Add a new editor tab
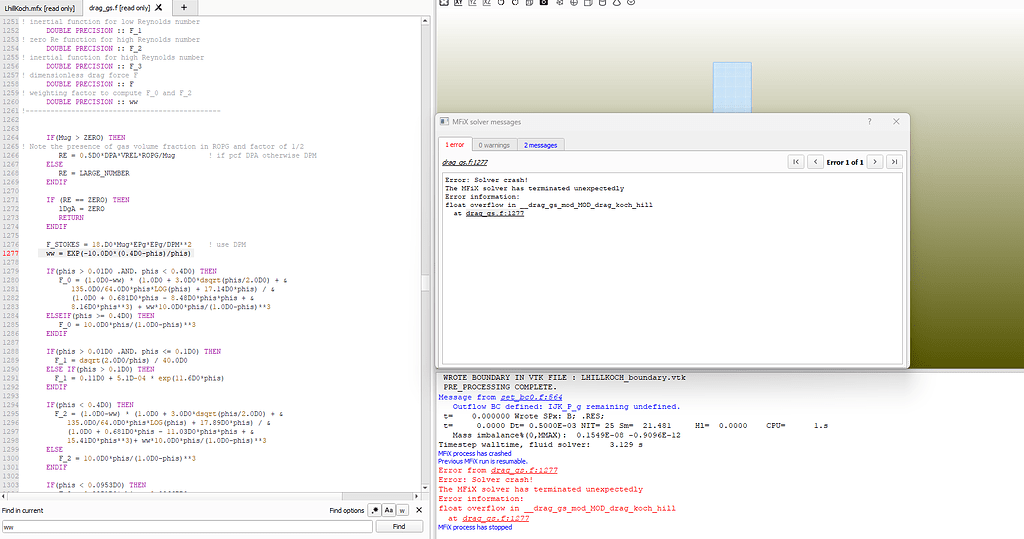 click(183, 7)
